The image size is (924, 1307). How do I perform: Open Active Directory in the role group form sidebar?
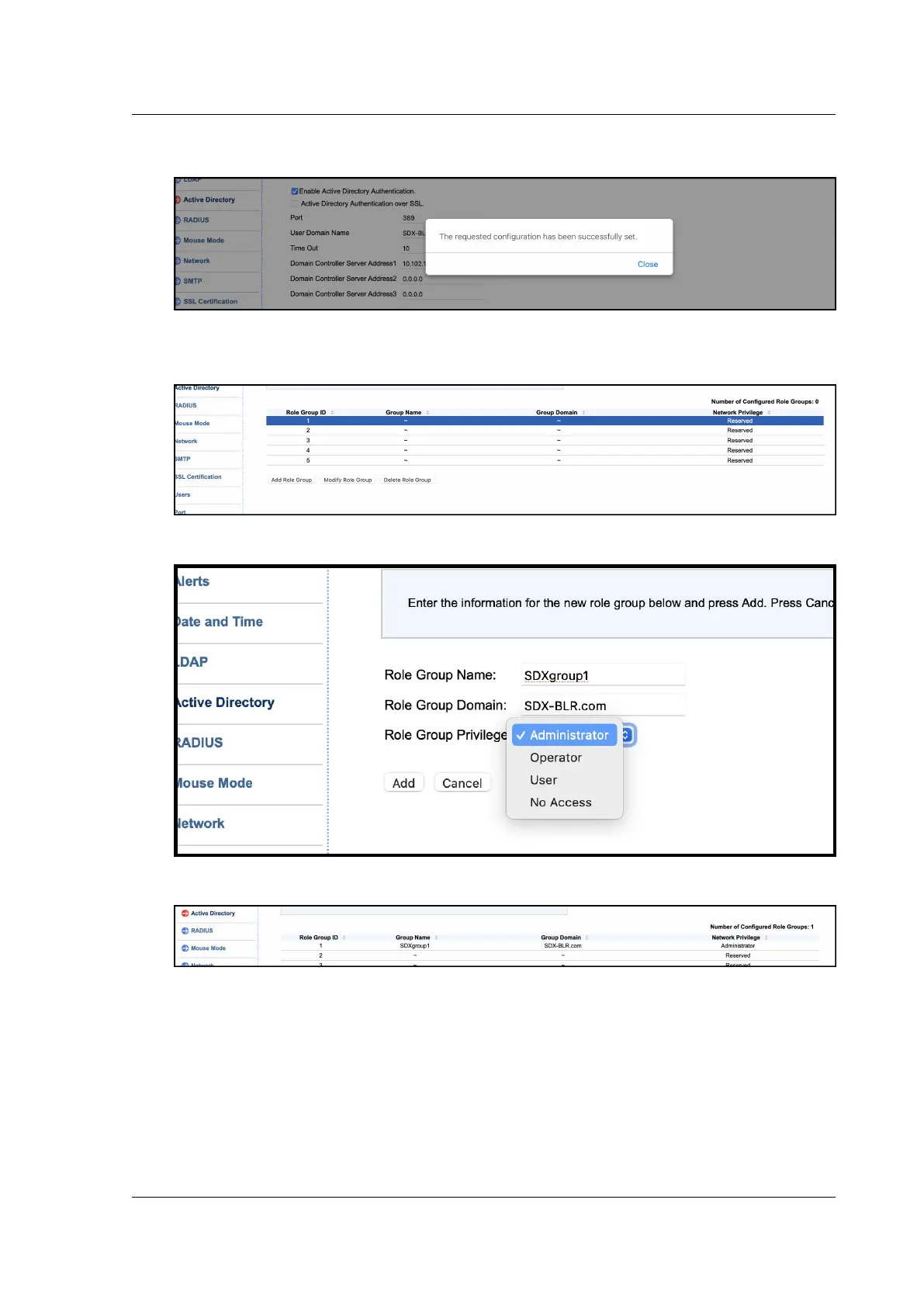pos(226,702)
